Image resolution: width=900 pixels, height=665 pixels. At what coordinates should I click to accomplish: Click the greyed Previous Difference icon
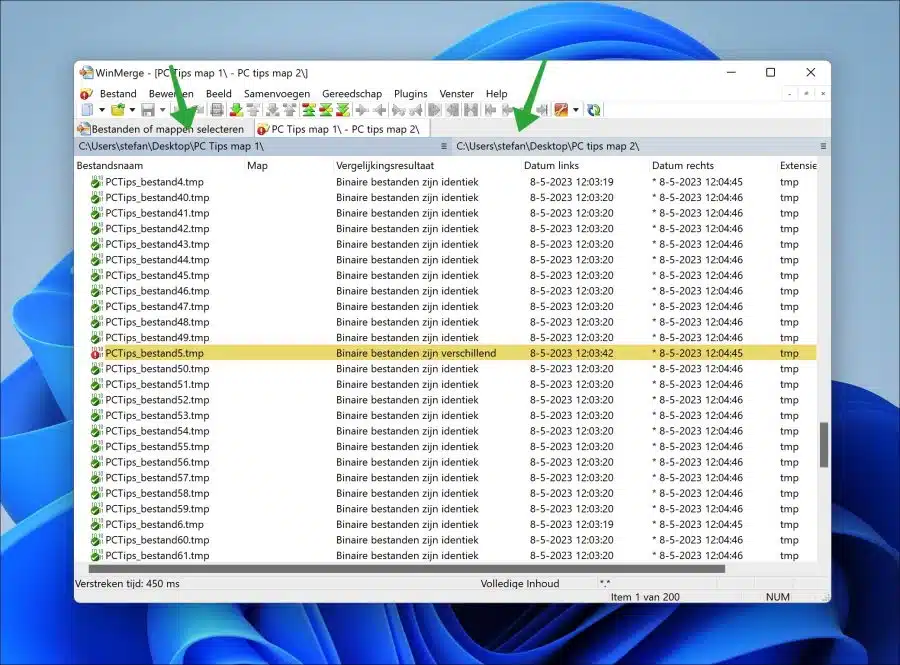click(x=253, y=110)
